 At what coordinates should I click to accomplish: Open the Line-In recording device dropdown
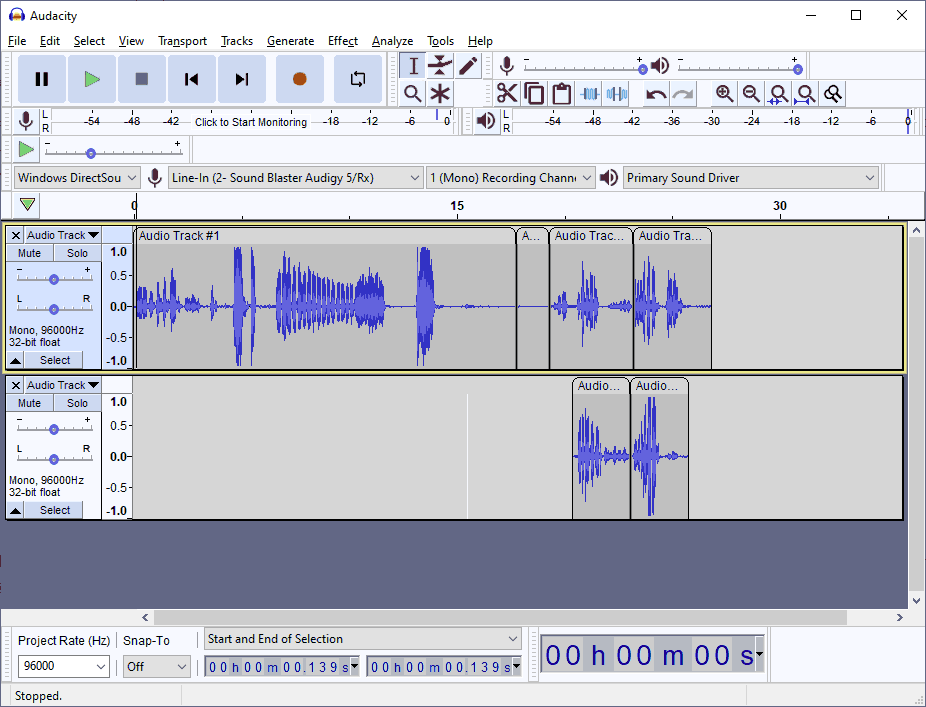tap(295, 178)
